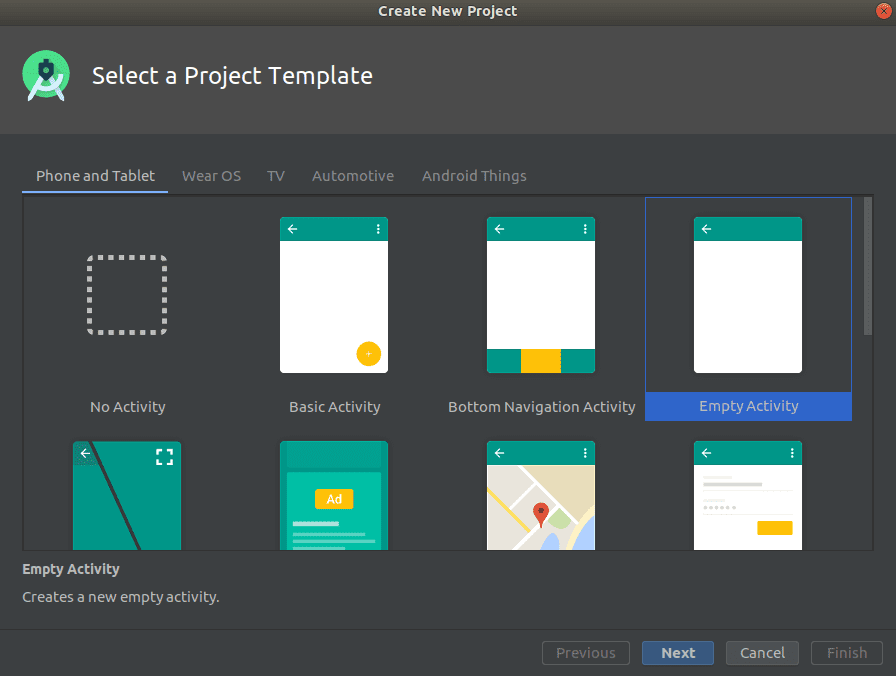This screenshot has width=896, height=676.
Task: Switch to the Phone and Tablet tab
Action: [95, 176]
